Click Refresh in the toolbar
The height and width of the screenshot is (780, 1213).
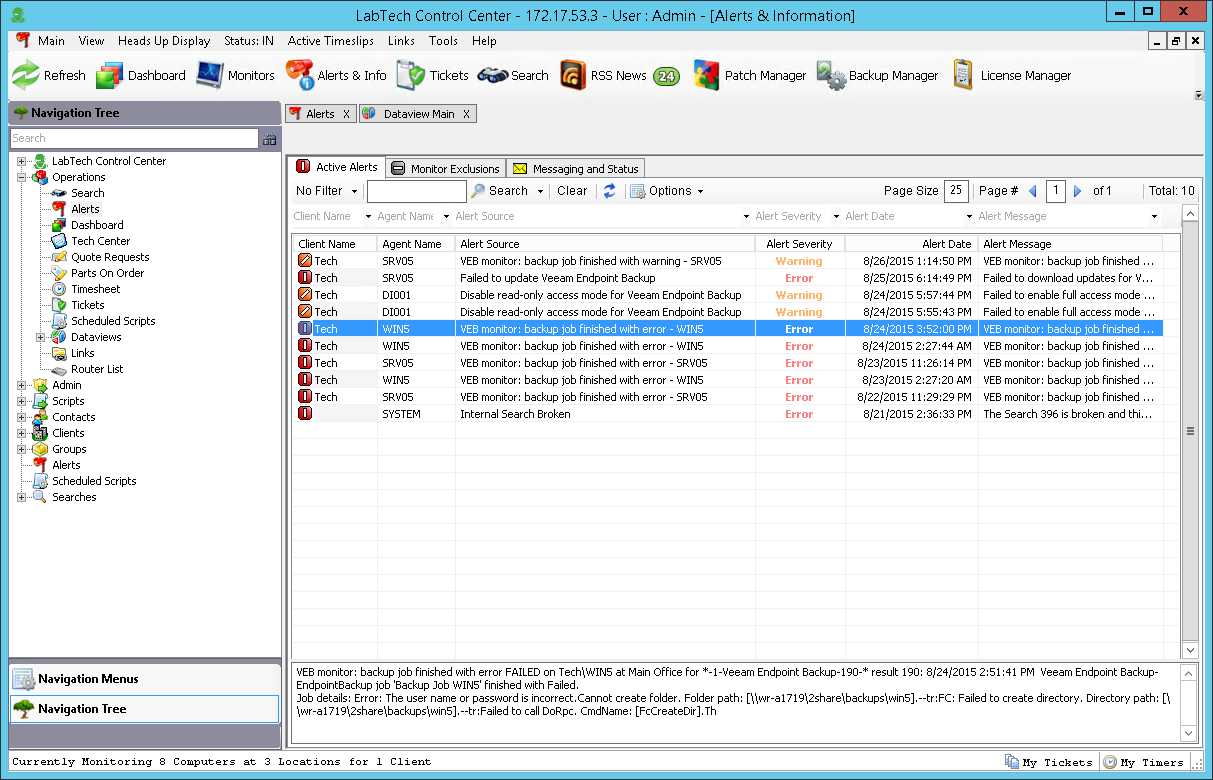point(48,74)
